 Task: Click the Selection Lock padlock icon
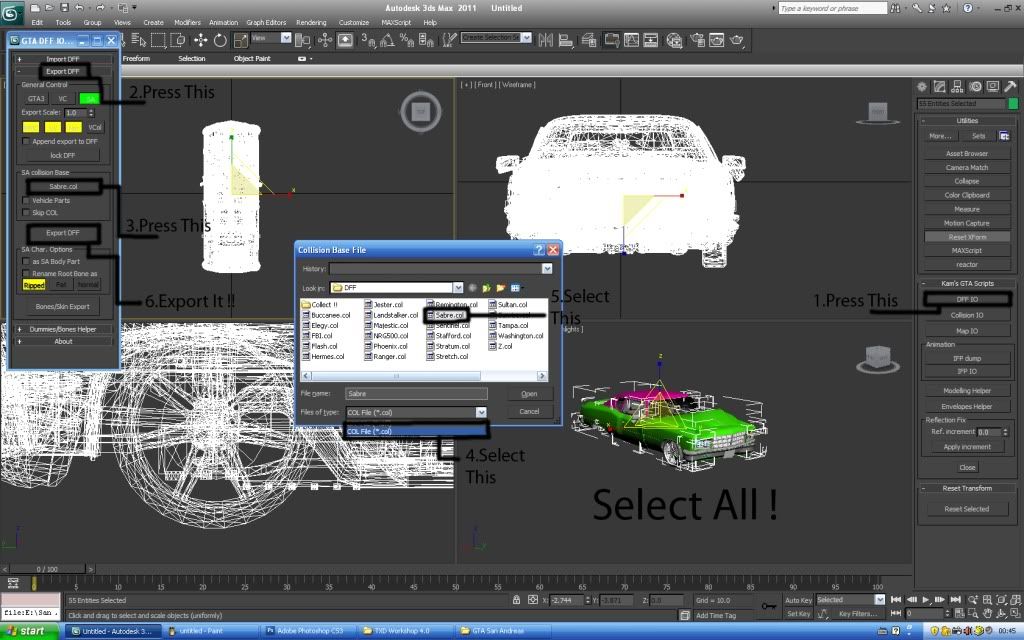click(x=516, y=600)
